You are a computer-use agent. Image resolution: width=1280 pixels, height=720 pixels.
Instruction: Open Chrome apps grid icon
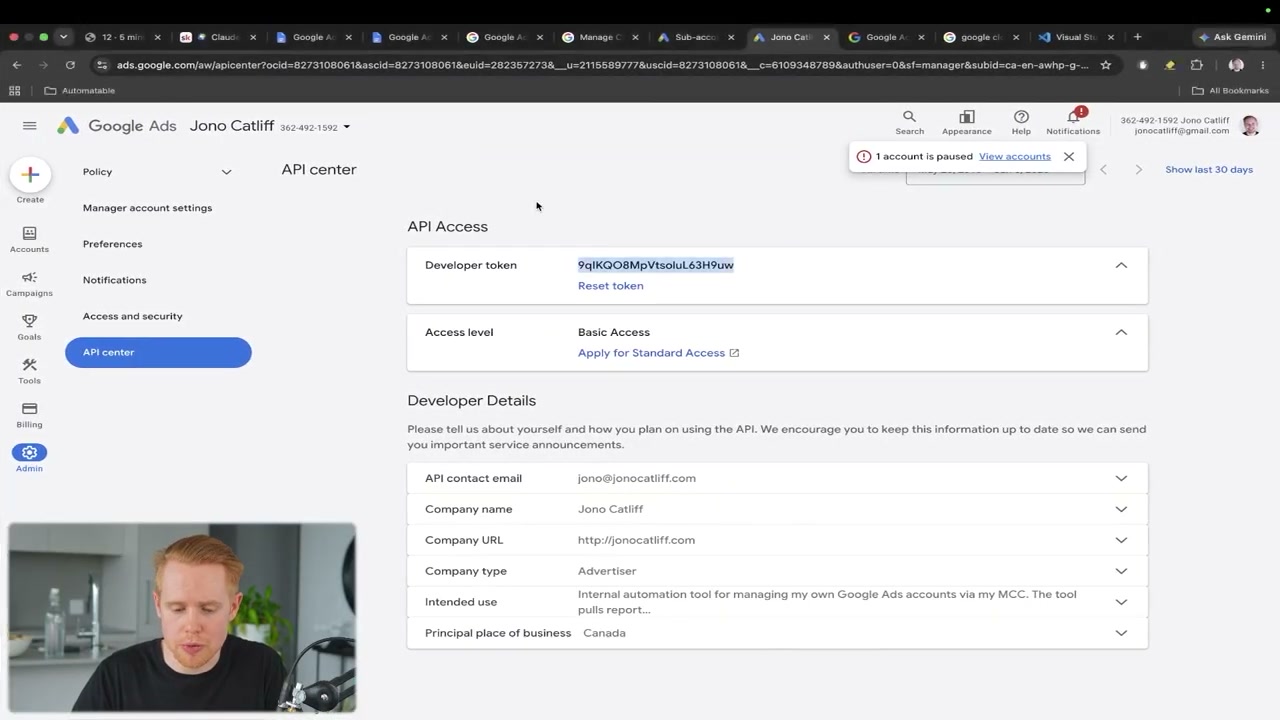(14, 91)
